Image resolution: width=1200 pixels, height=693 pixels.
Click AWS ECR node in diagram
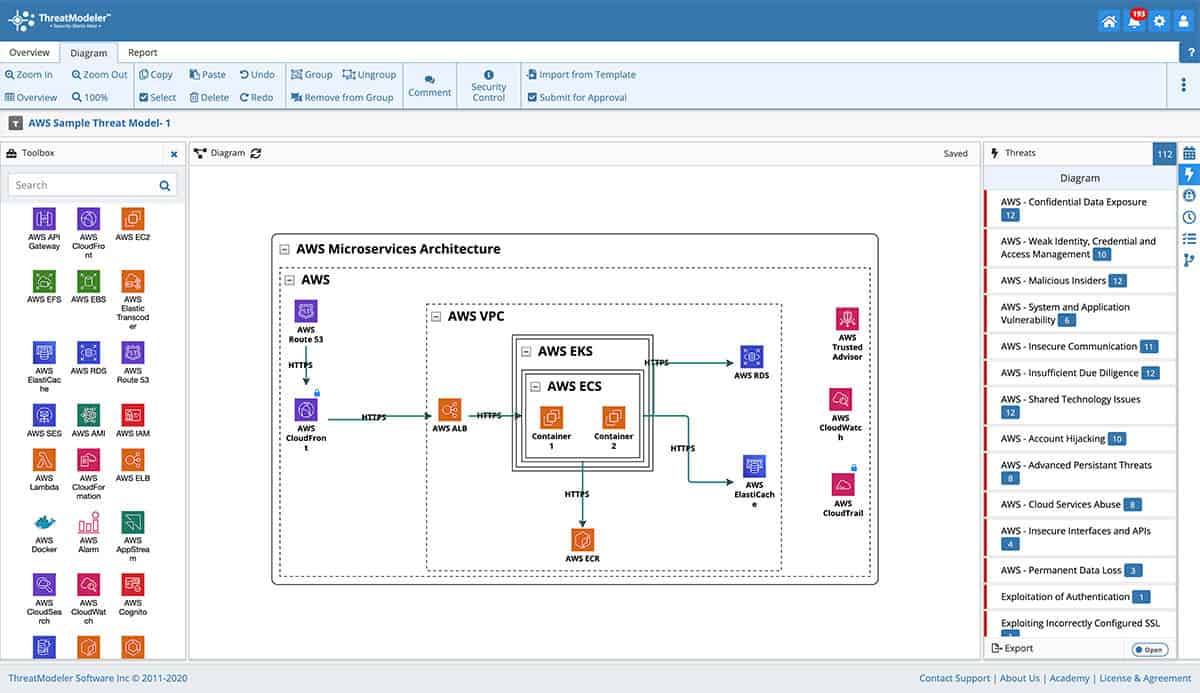pyautogui.click(x=583, y=540)
